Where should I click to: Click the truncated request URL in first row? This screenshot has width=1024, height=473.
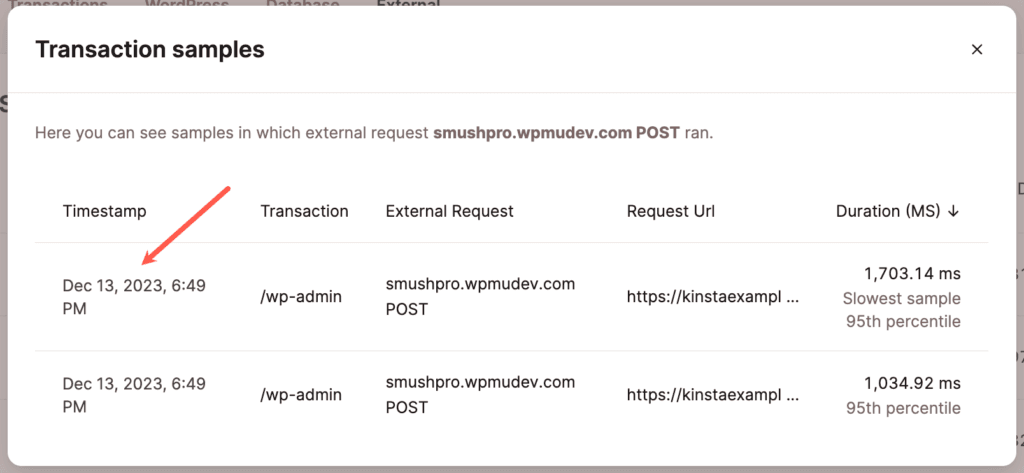click(x=713, y=297)
